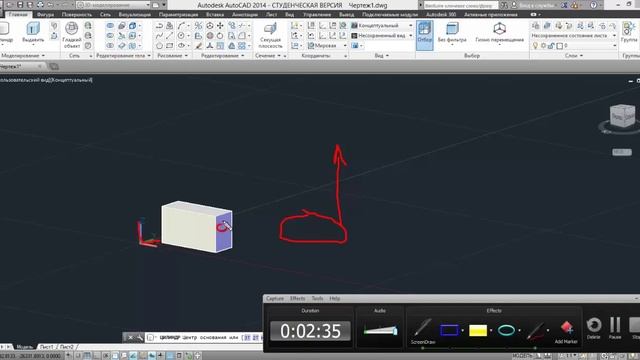Expand the Слои panel
Image resolution: width=640 pixels, height=360 pixels.
(x=573, y=56)
